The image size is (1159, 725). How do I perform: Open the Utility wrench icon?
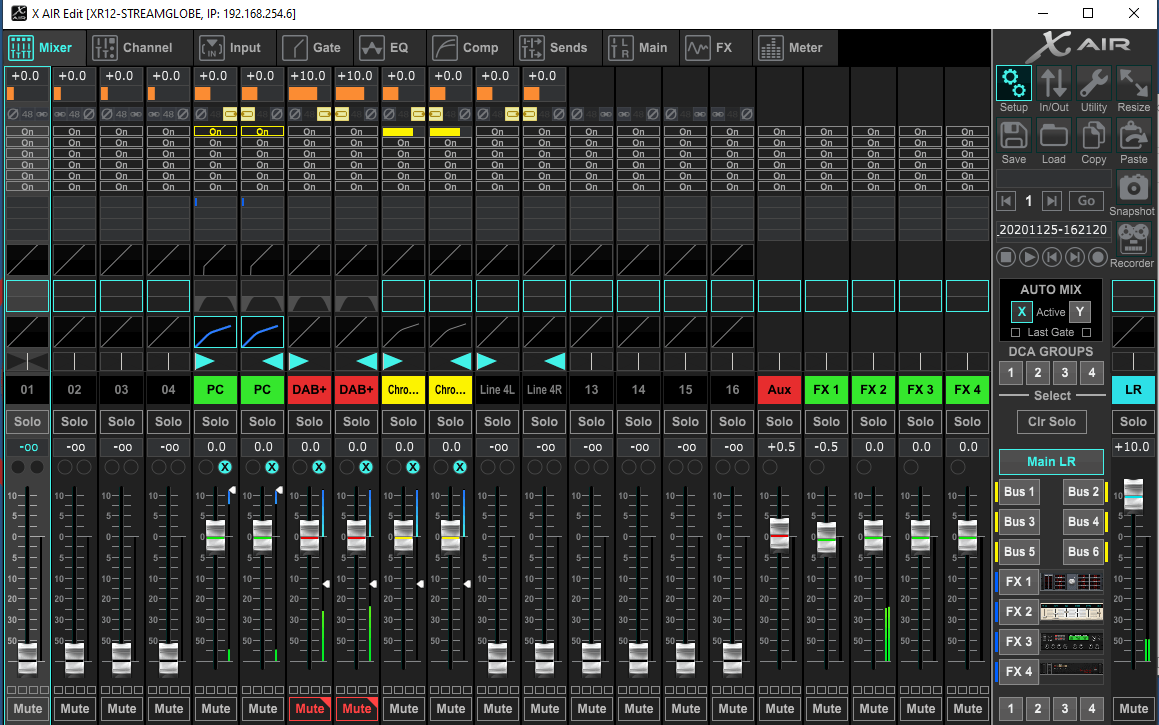[1093, 84]
